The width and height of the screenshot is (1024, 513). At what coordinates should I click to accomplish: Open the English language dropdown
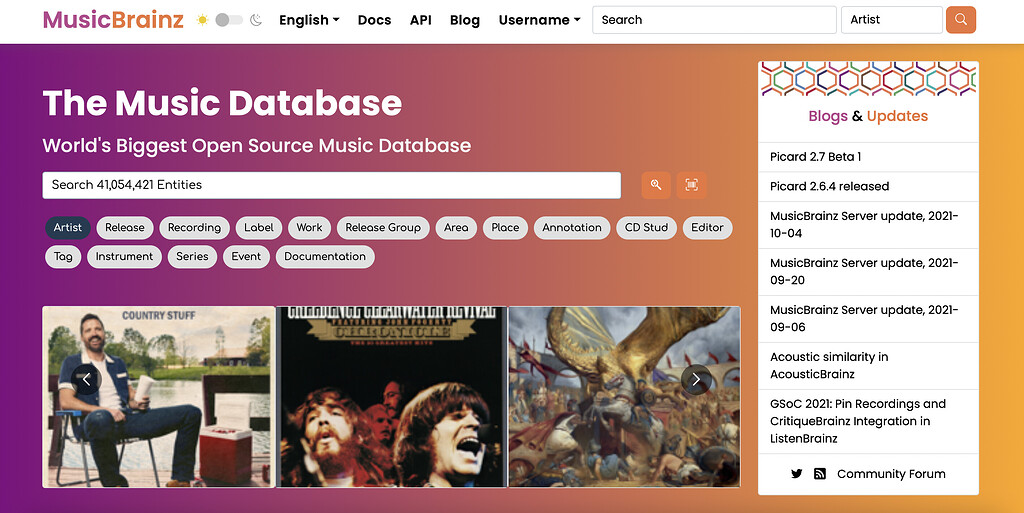click(x=310, y=20)
